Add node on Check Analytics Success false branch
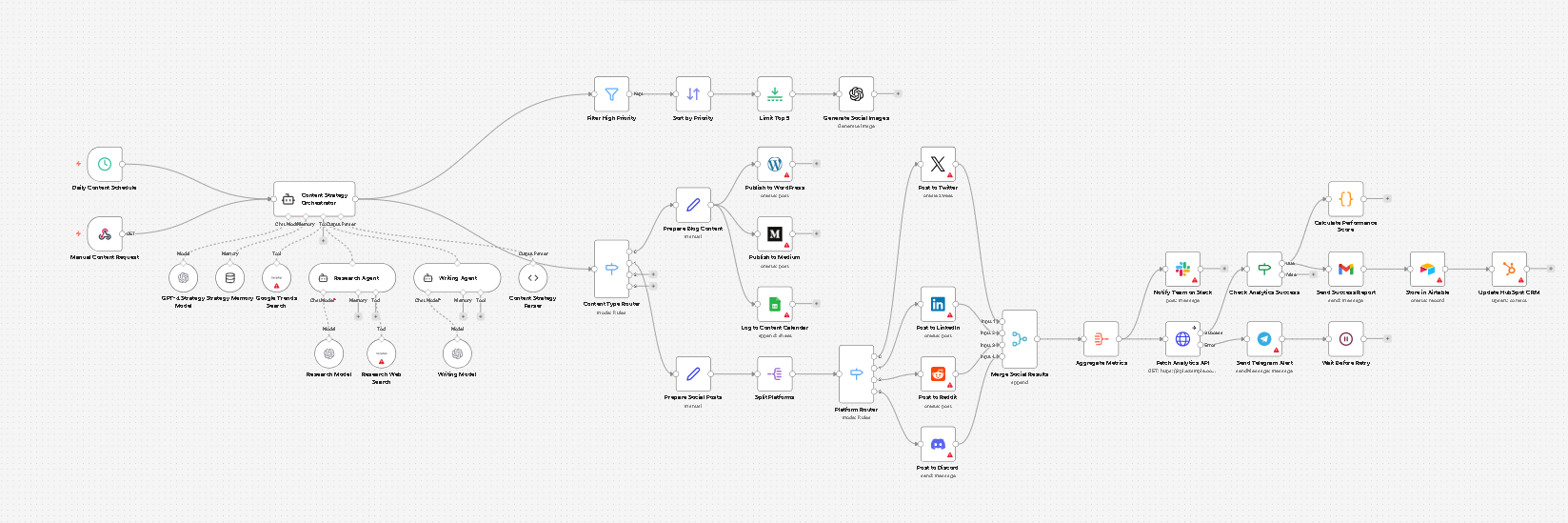The image size is (1568, 523). pyautogui.click(x=1313, y=274)
